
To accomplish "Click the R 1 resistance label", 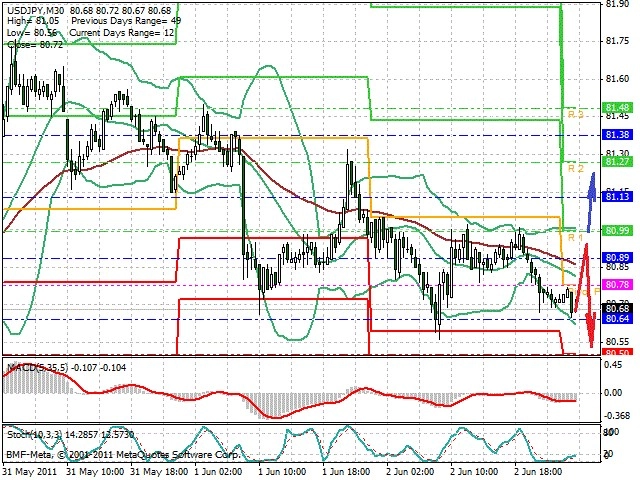I will (x=576, y=237).
